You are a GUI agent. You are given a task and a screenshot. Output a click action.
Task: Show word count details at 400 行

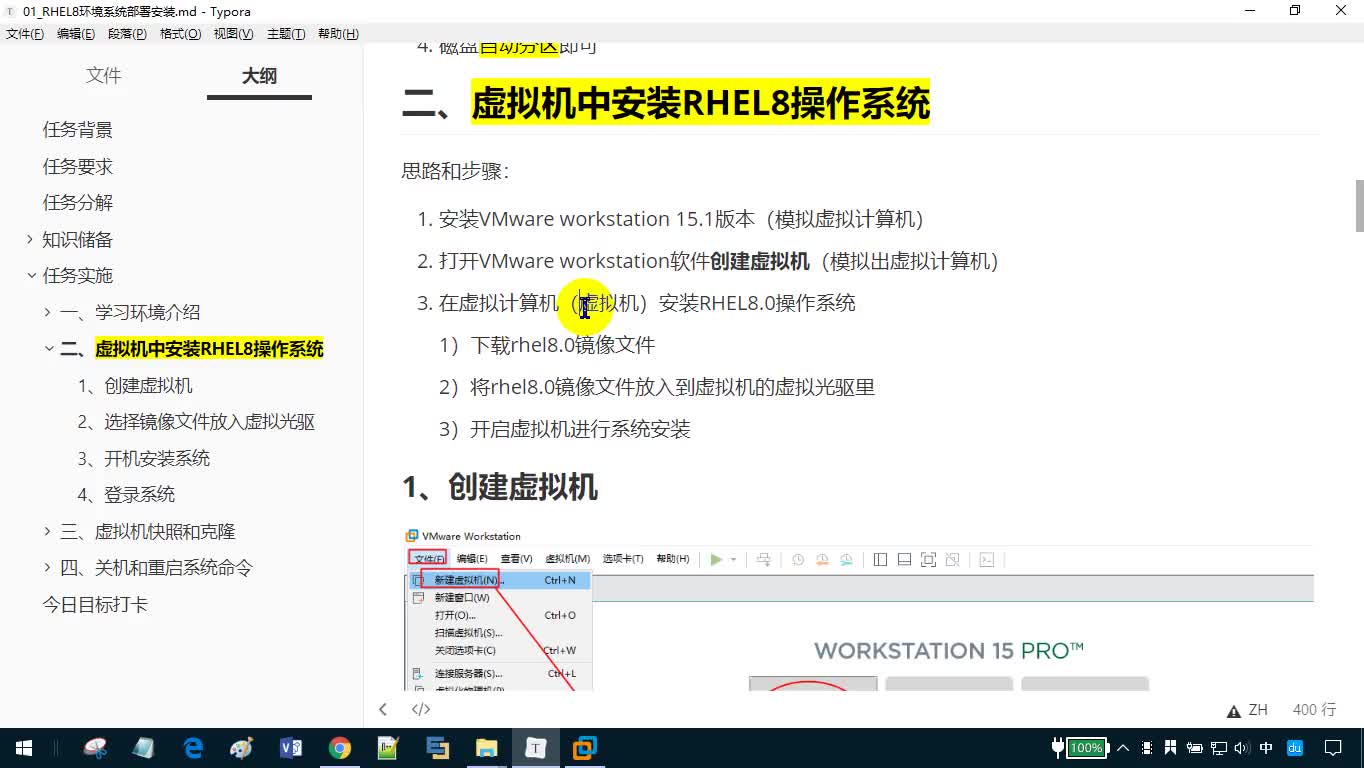tap(1314, 710)
